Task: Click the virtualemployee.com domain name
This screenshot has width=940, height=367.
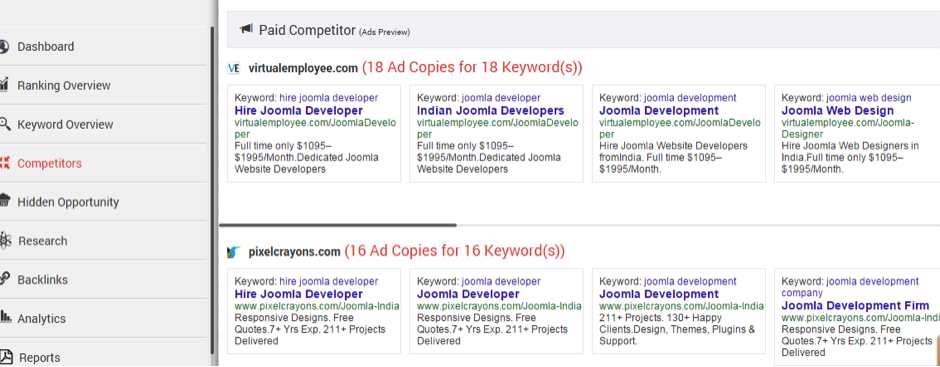Action: pos(303,68)
